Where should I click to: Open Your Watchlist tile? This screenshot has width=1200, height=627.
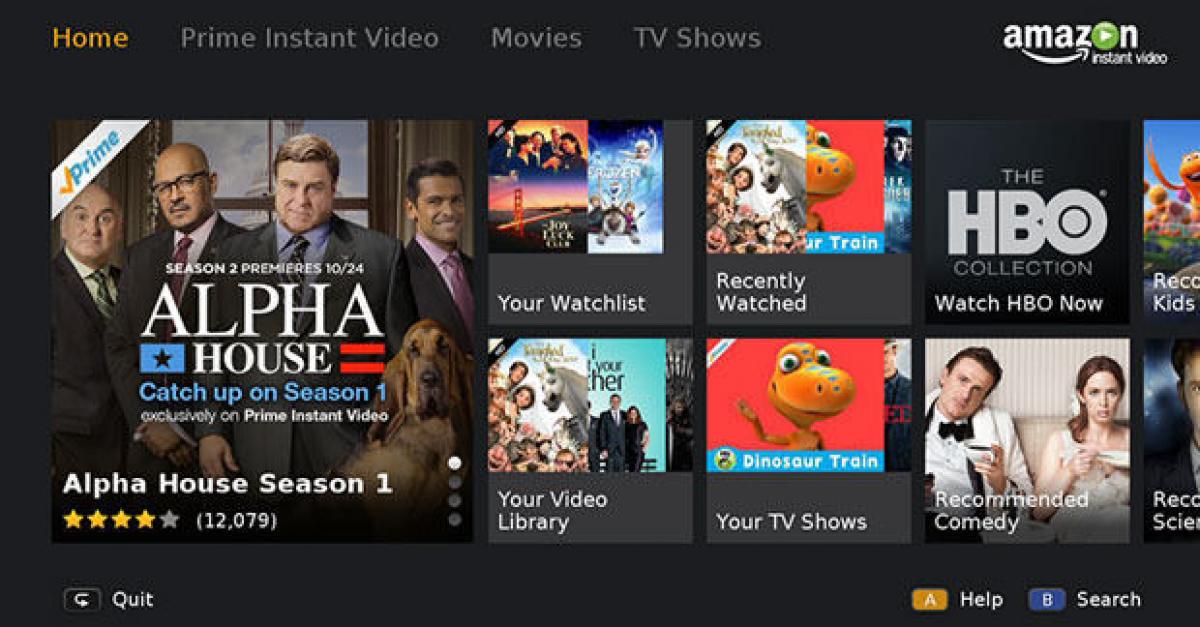[590, 222]
